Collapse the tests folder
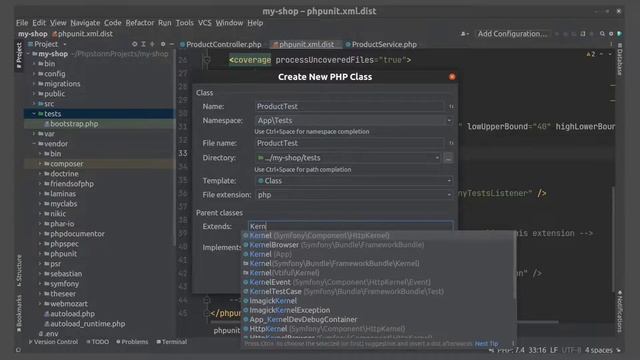The height and width of the screenshot is (360, 640). [34, 114]
